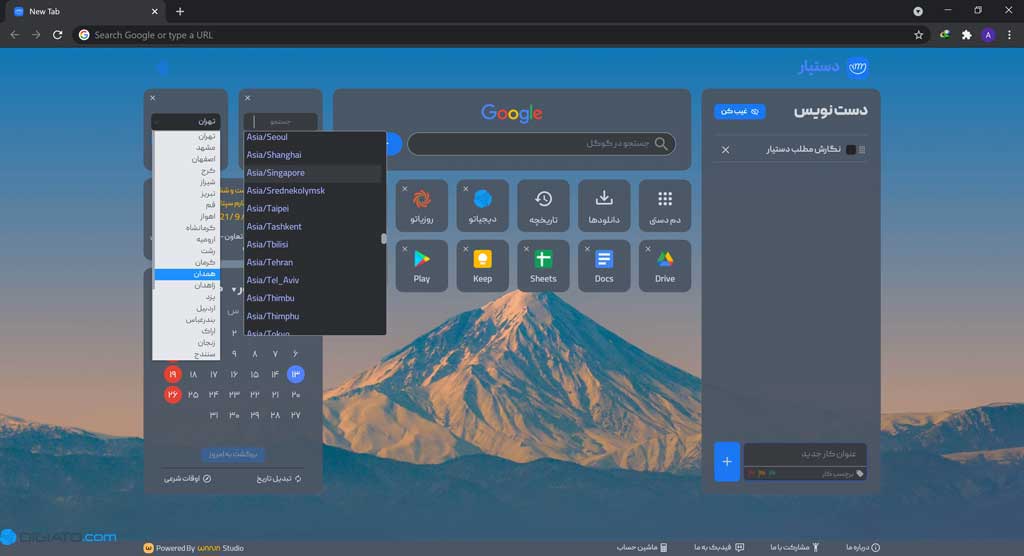Remove the Drive shortcut tile
Screen dimensions: 1024x556
(x=648, y=249)
